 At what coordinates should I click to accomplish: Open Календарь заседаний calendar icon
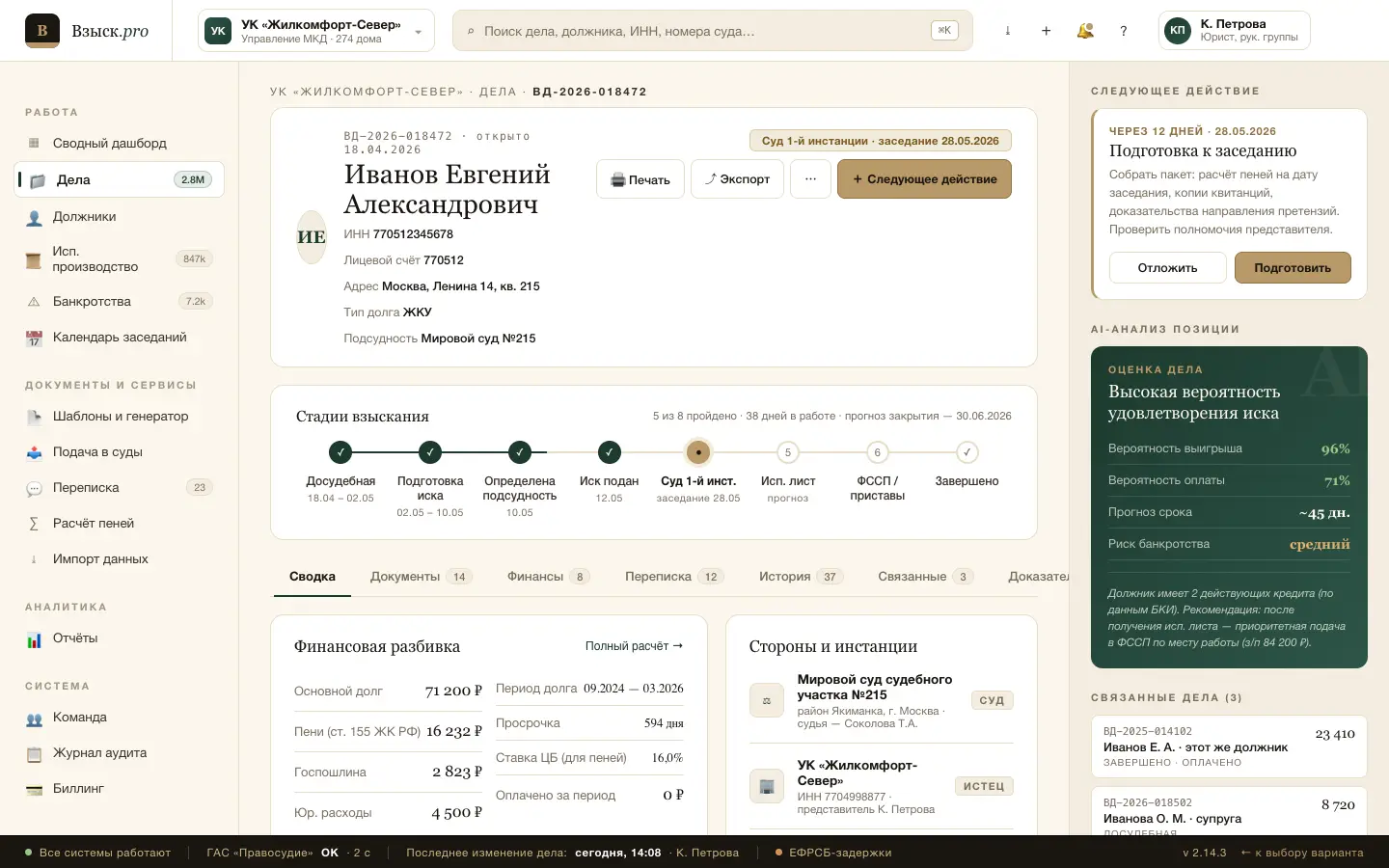coord(34,338)
